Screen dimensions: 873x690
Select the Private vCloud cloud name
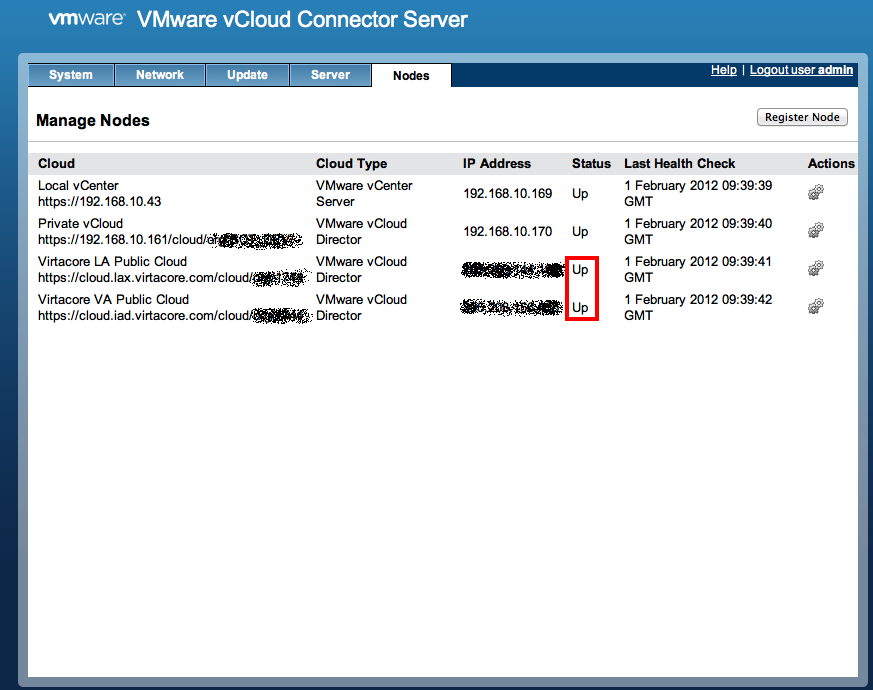[x=80, y=223]
